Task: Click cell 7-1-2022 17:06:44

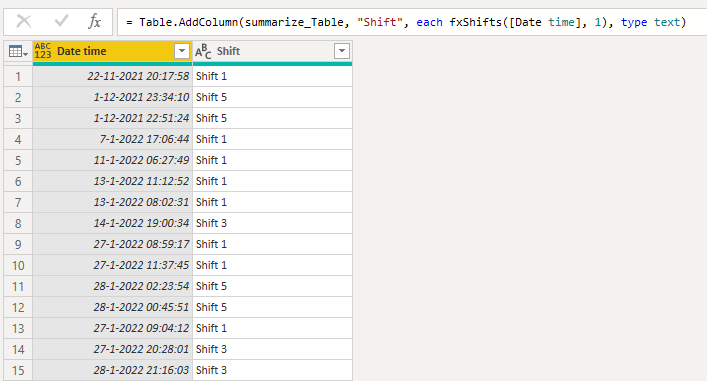Action: pos(112,139)
